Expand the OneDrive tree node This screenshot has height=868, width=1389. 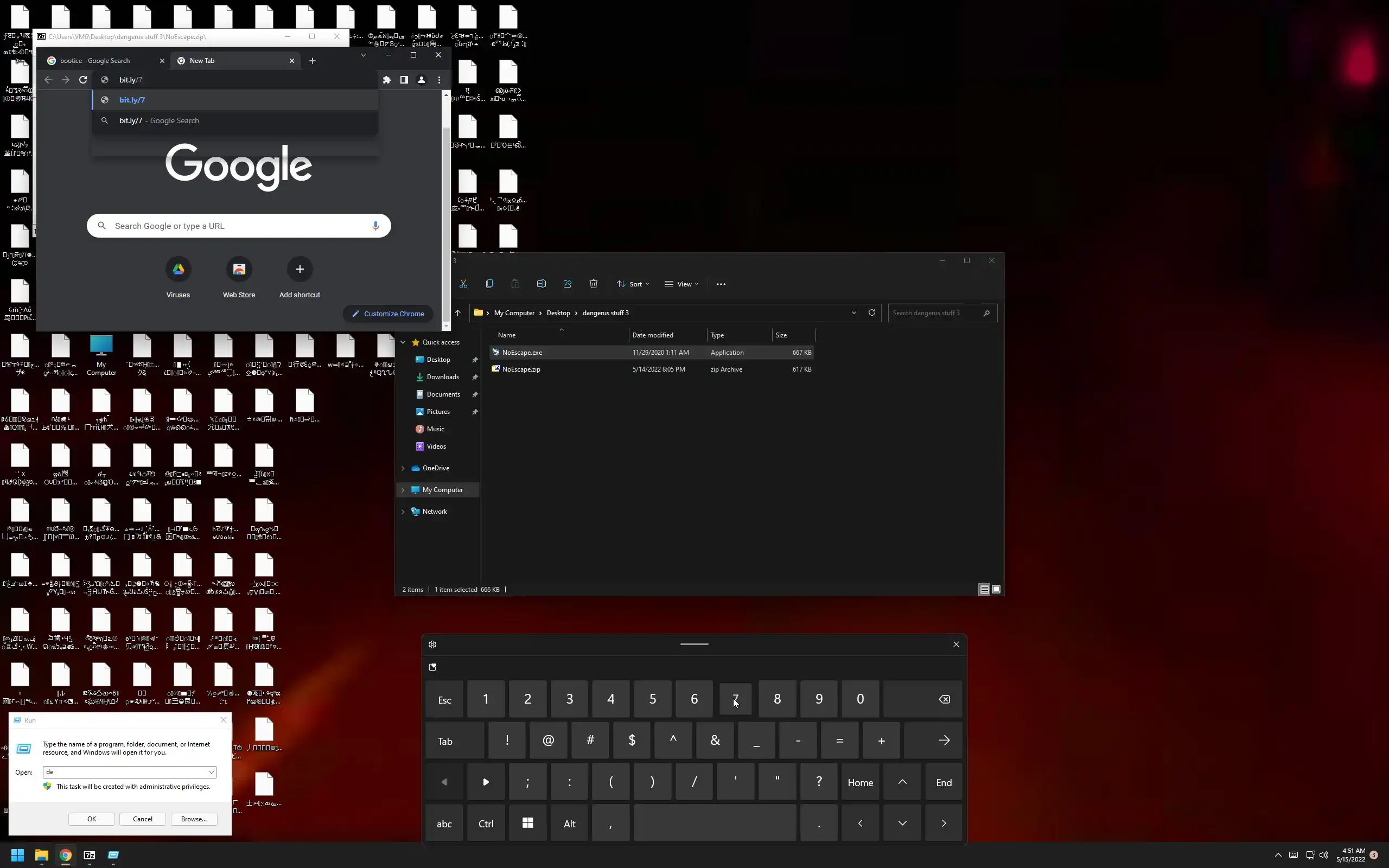tap(403, 468)
